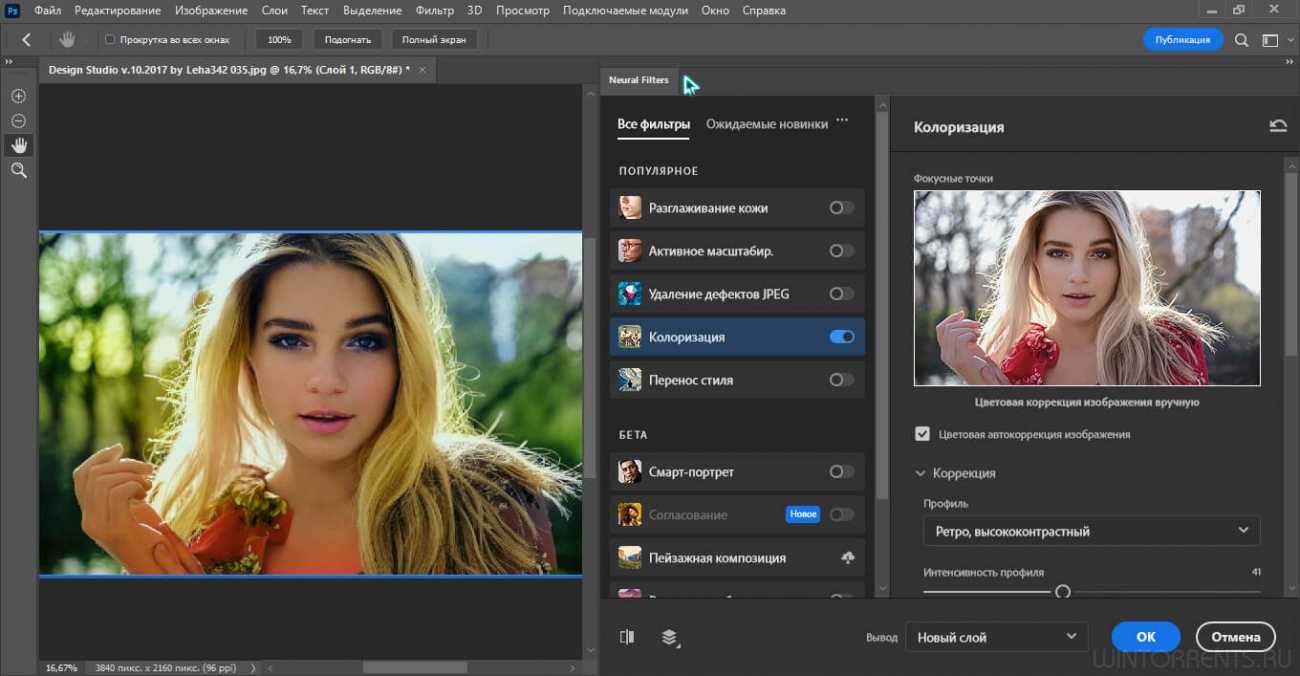Enable the Разглаживание кожи toggle
Image resolution: width=1300 pixels, height=676 pixels.
(842, 208)
